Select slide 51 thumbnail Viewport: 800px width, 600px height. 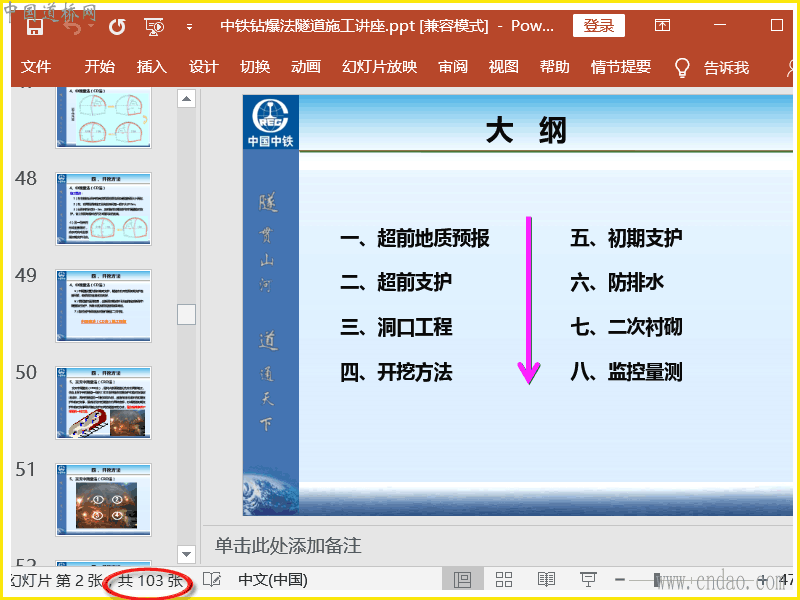click(104, 499)
